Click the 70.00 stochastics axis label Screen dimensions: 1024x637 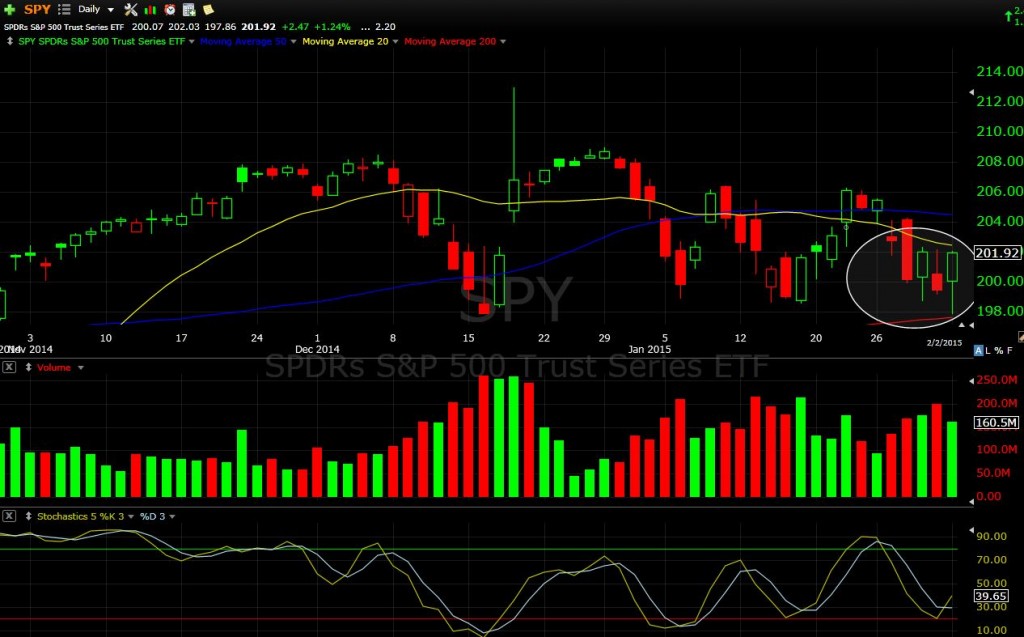991,560
